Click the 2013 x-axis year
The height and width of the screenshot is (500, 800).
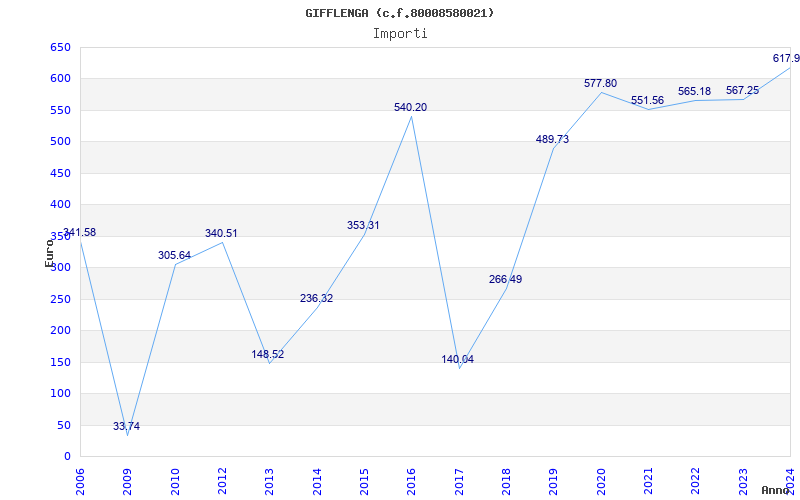[x=270, y=482]
